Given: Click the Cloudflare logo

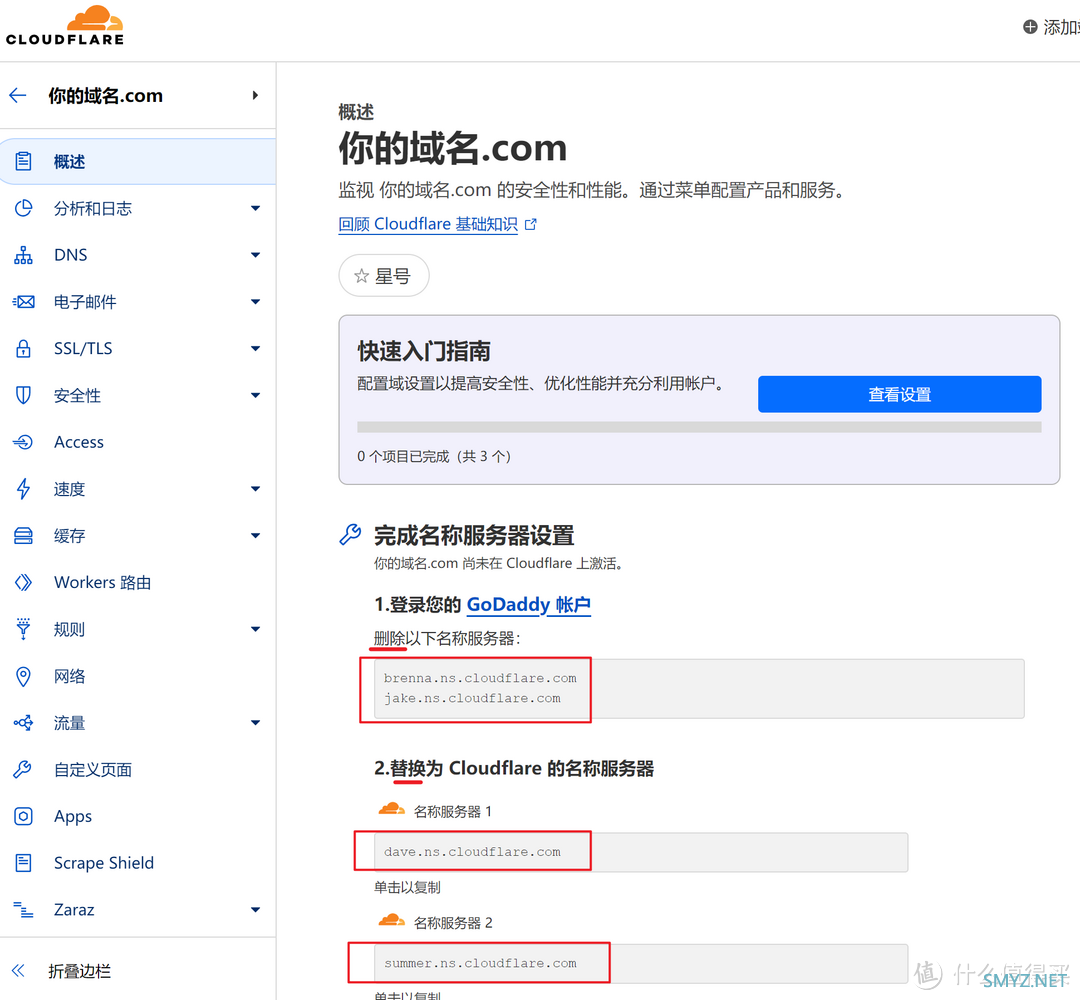Looking at the screenshot, I should point(65,25).
